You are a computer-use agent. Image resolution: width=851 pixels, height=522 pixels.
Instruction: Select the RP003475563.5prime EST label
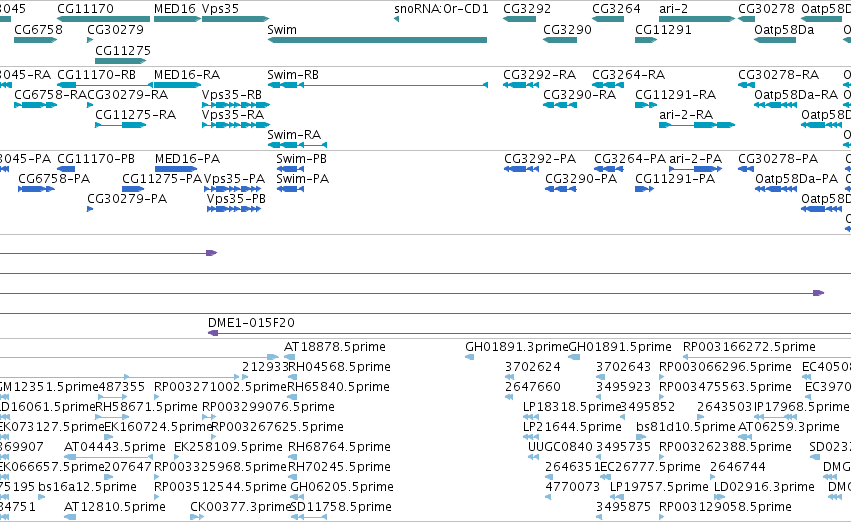pyautogui.click(x=725, y=387)
